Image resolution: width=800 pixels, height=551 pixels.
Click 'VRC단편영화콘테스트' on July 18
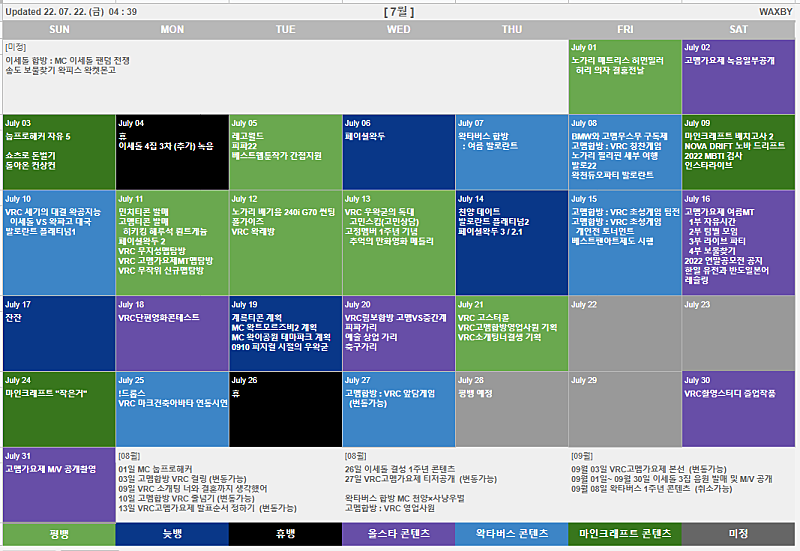159,317
